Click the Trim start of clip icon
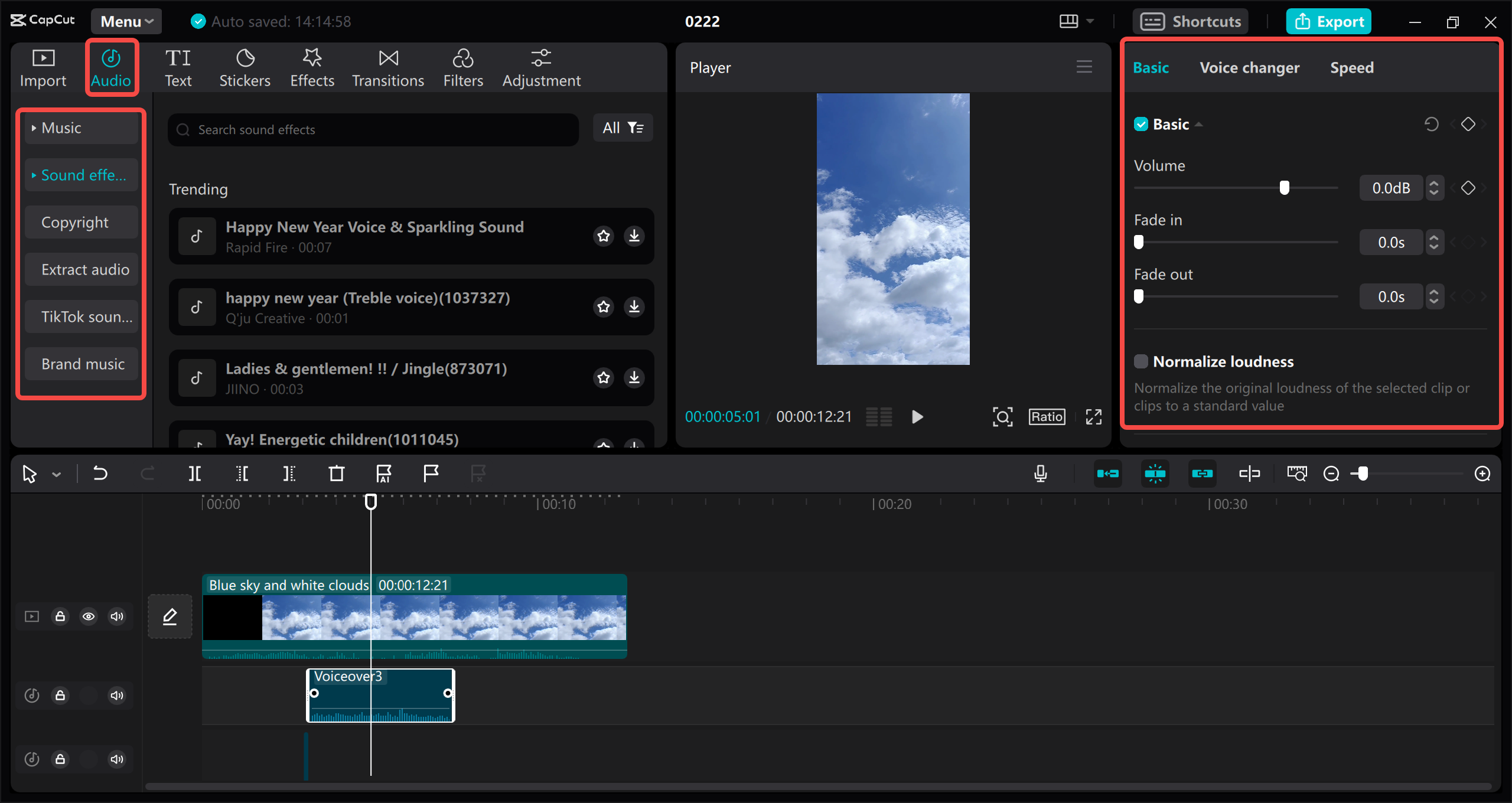This screenshot has height=803, width=1512. [242, 473]
